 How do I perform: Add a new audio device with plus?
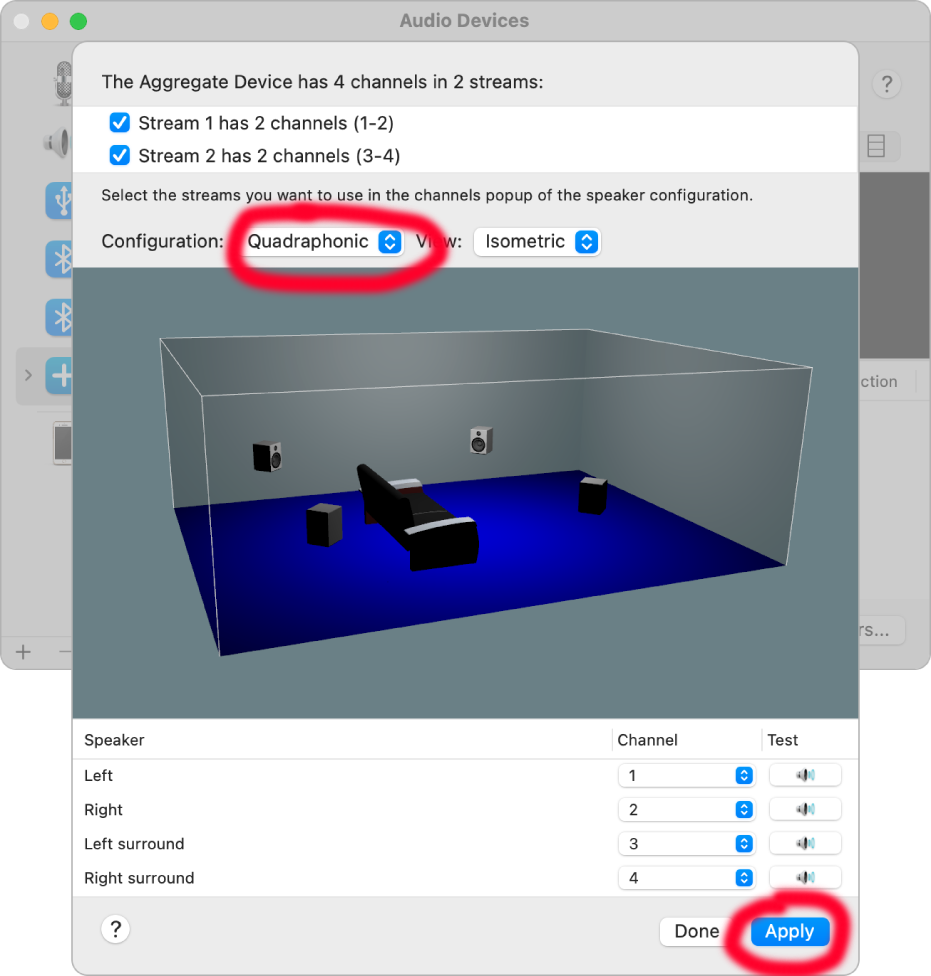pos(23,652)
